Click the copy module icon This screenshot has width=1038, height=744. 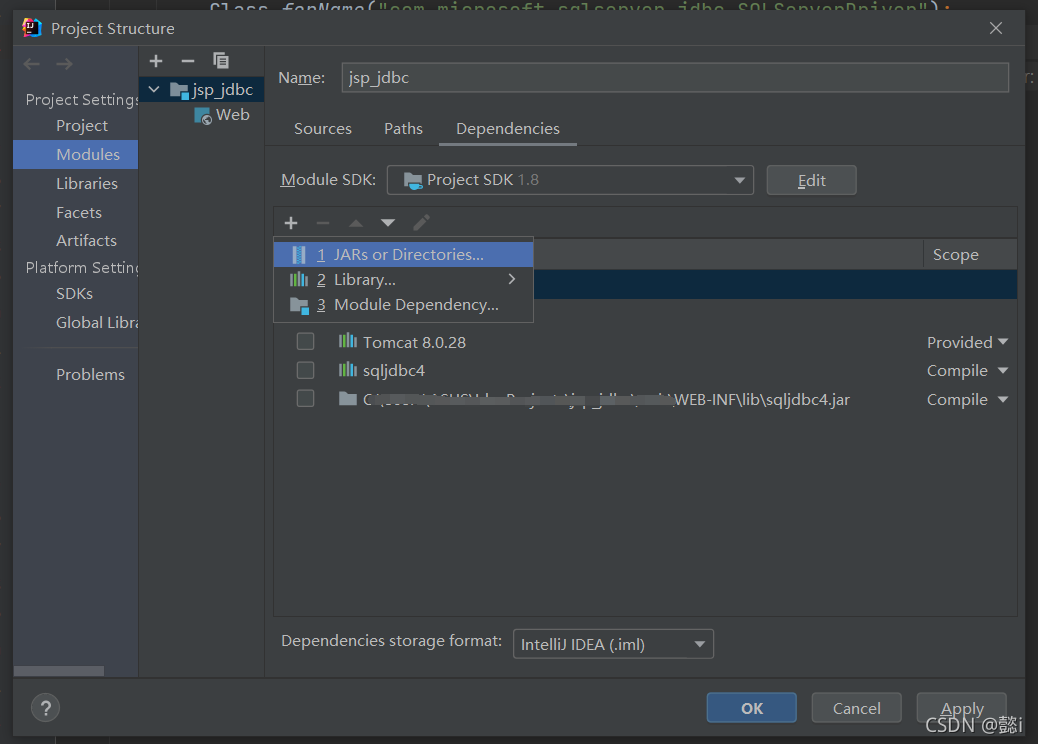tap(221, 61)
